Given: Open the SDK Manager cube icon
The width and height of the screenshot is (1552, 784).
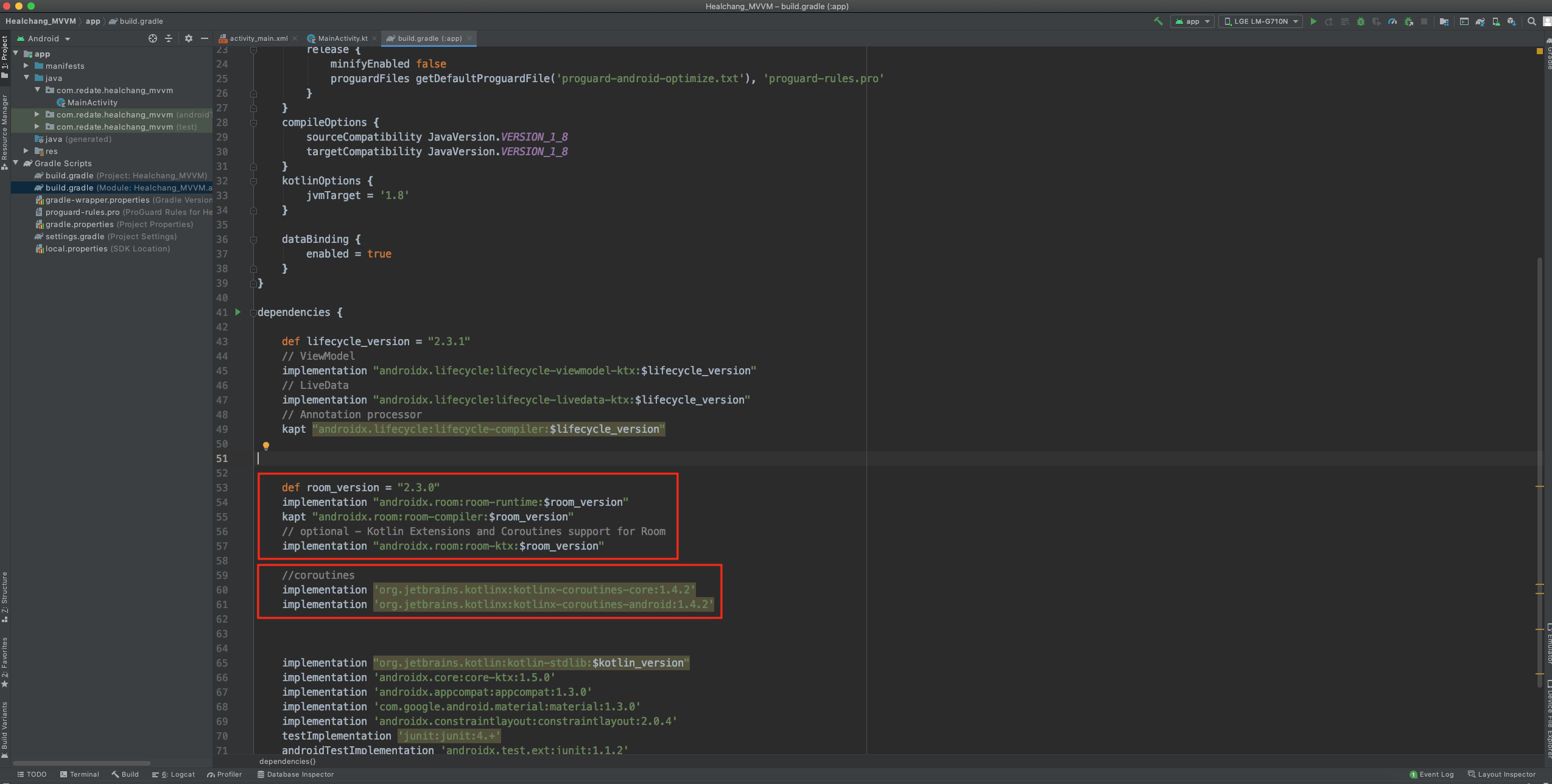Looking at the screenshot, I should coord(1511,21).
